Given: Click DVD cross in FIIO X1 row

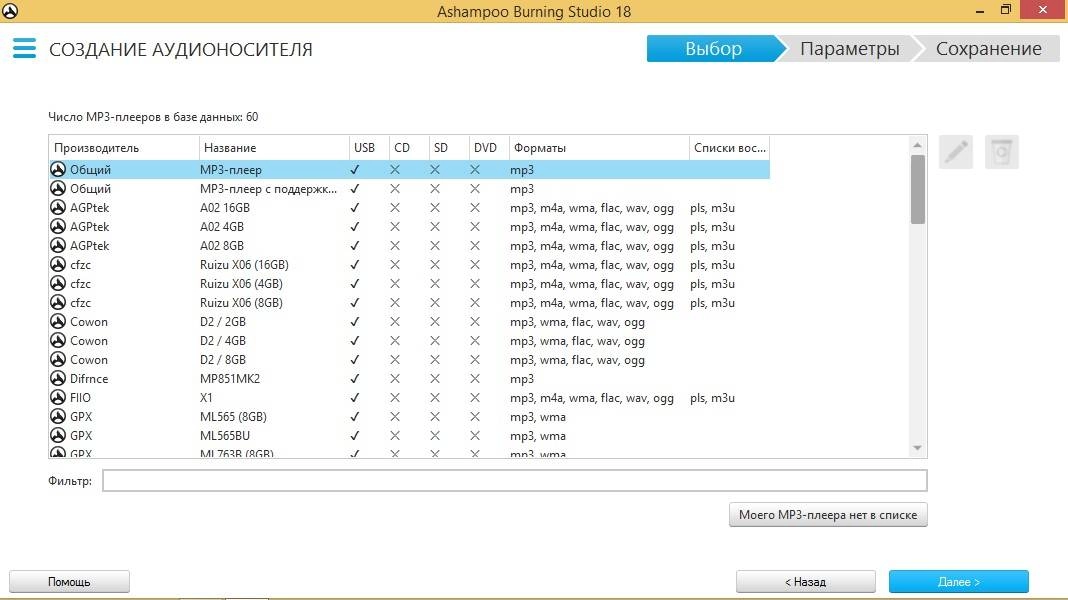Looking at the screenshot, I should (475, 398).
